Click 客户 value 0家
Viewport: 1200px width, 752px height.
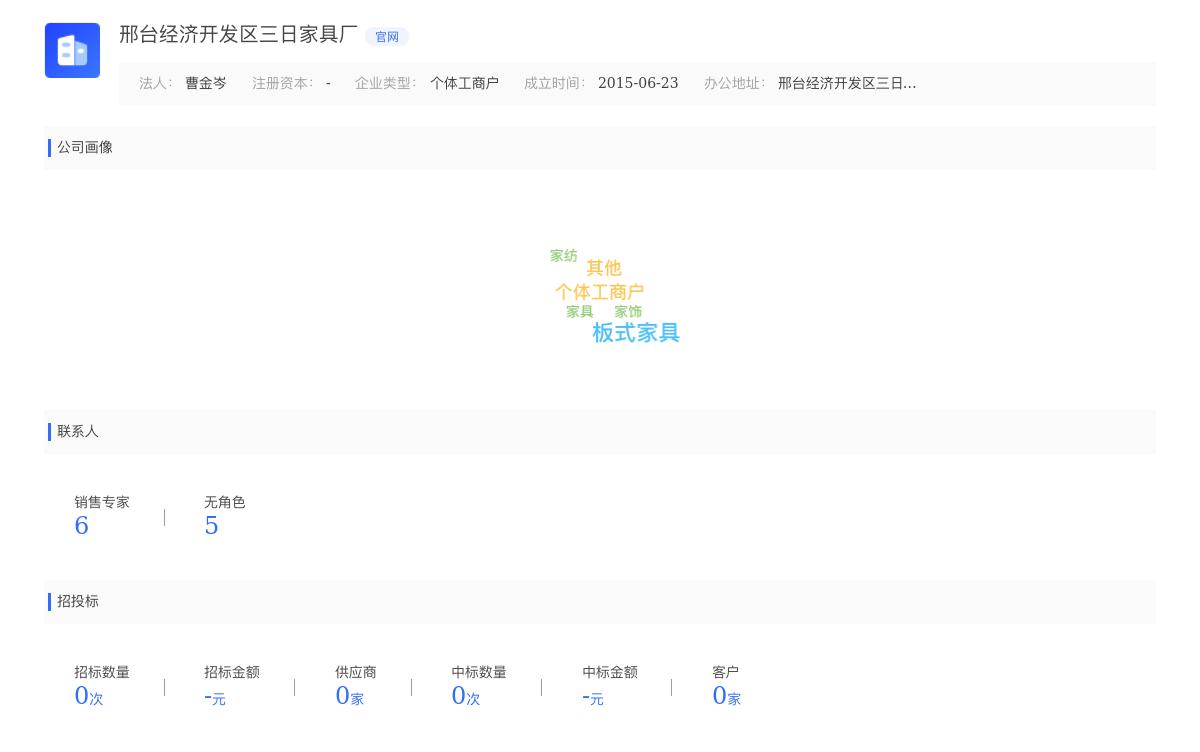click(727, 696)
